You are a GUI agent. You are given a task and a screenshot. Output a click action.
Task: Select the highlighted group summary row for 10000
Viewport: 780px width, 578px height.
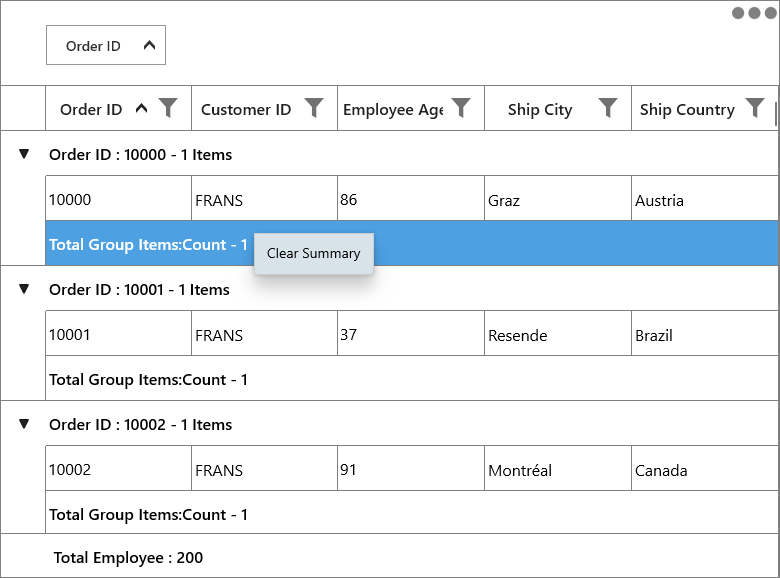coord(412,243)
